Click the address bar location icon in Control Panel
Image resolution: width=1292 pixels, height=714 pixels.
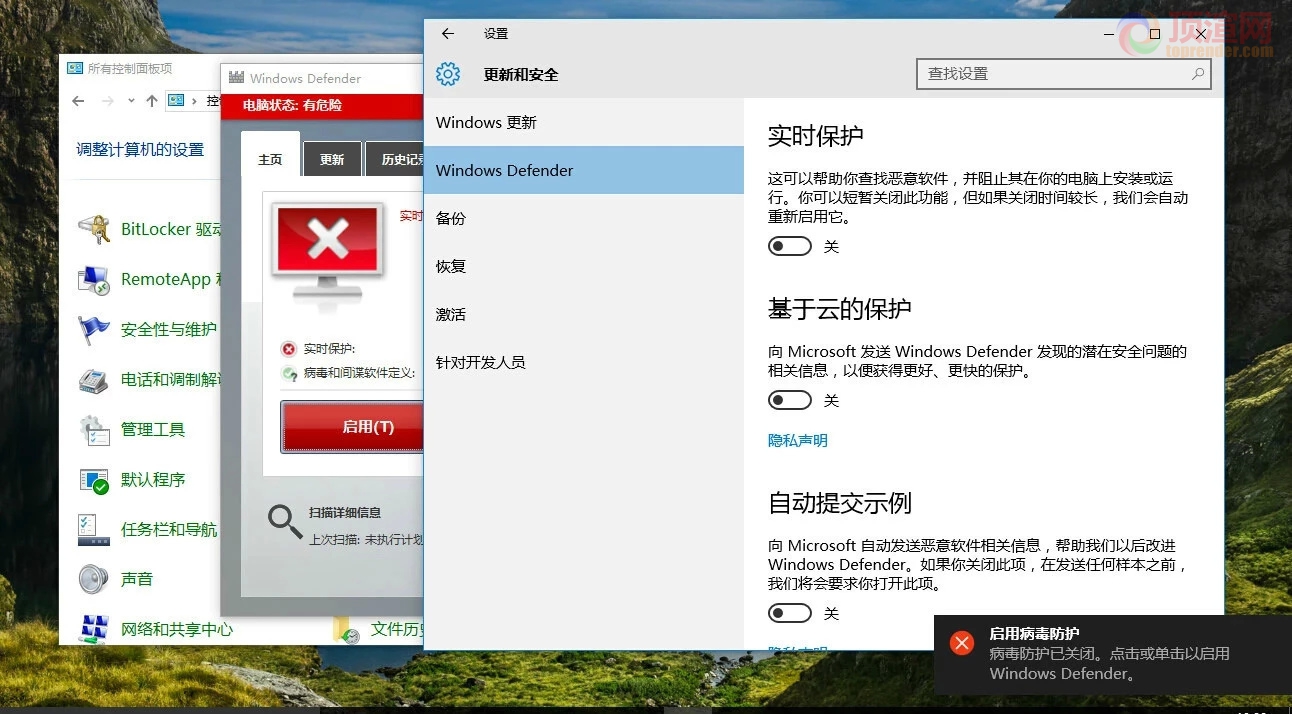[x=177, y=101]
